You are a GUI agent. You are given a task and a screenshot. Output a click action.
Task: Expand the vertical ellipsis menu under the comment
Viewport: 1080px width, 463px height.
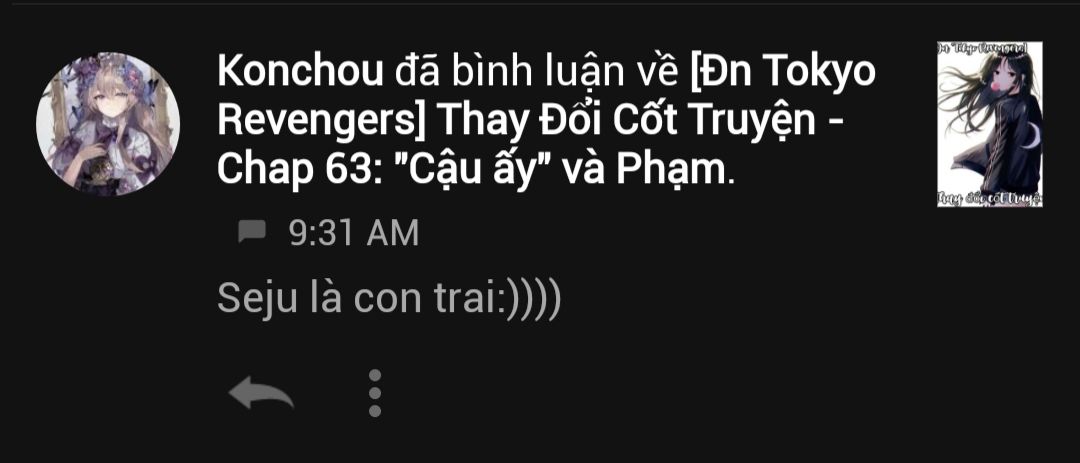click(x=375, y=393)
